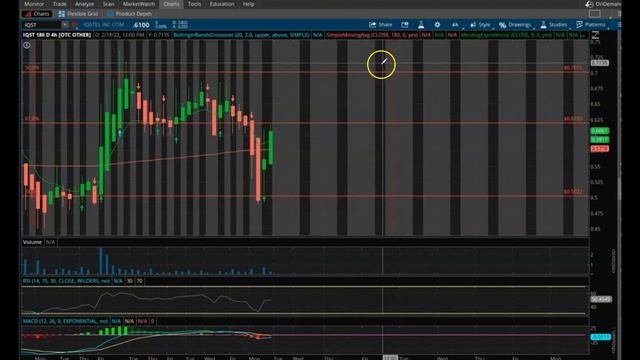The image size is (640, 360).
Task: Click the IQST symbol input field
Action: (x=42, y=25)
